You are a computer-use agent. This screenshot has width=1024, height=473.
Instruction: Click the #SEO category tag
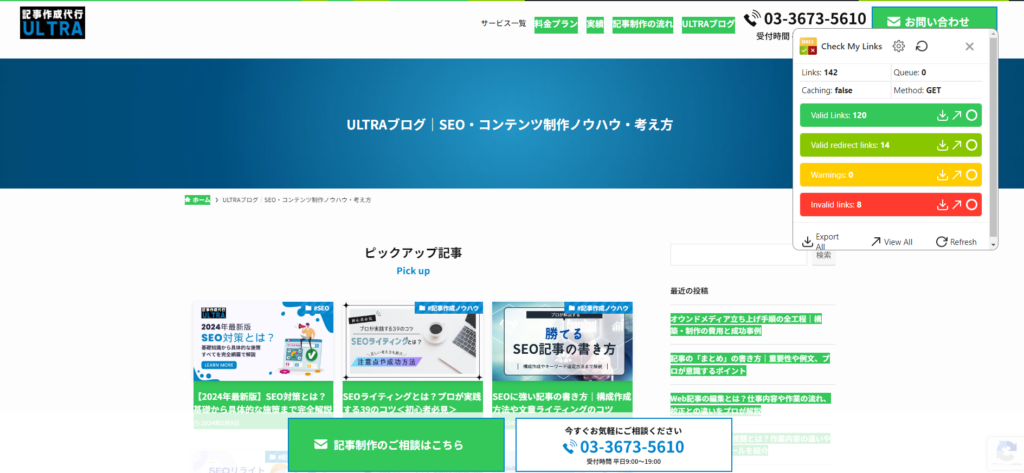317,308
